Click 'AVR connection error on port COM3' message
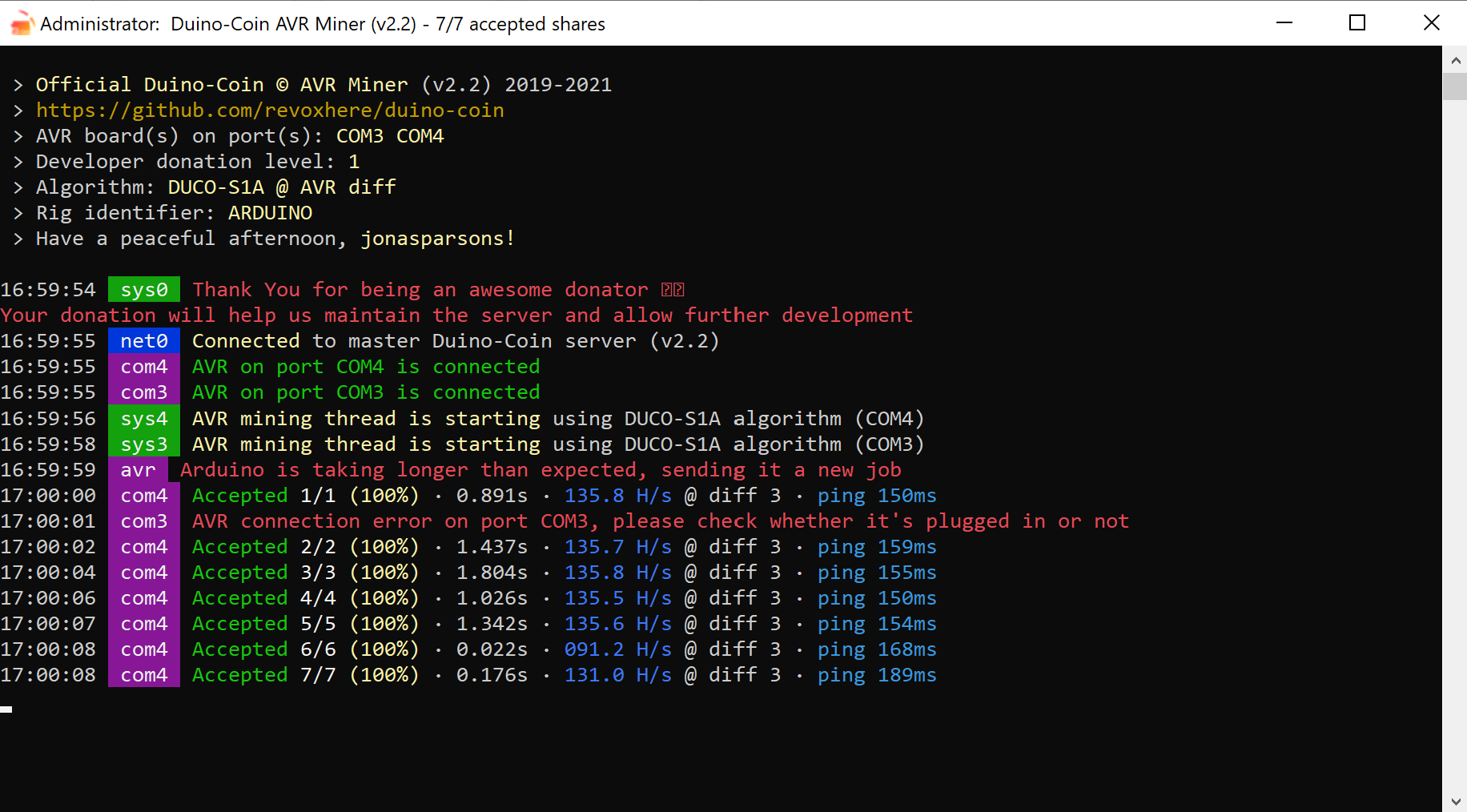1467x812 pixels. [x=661, y=521]
